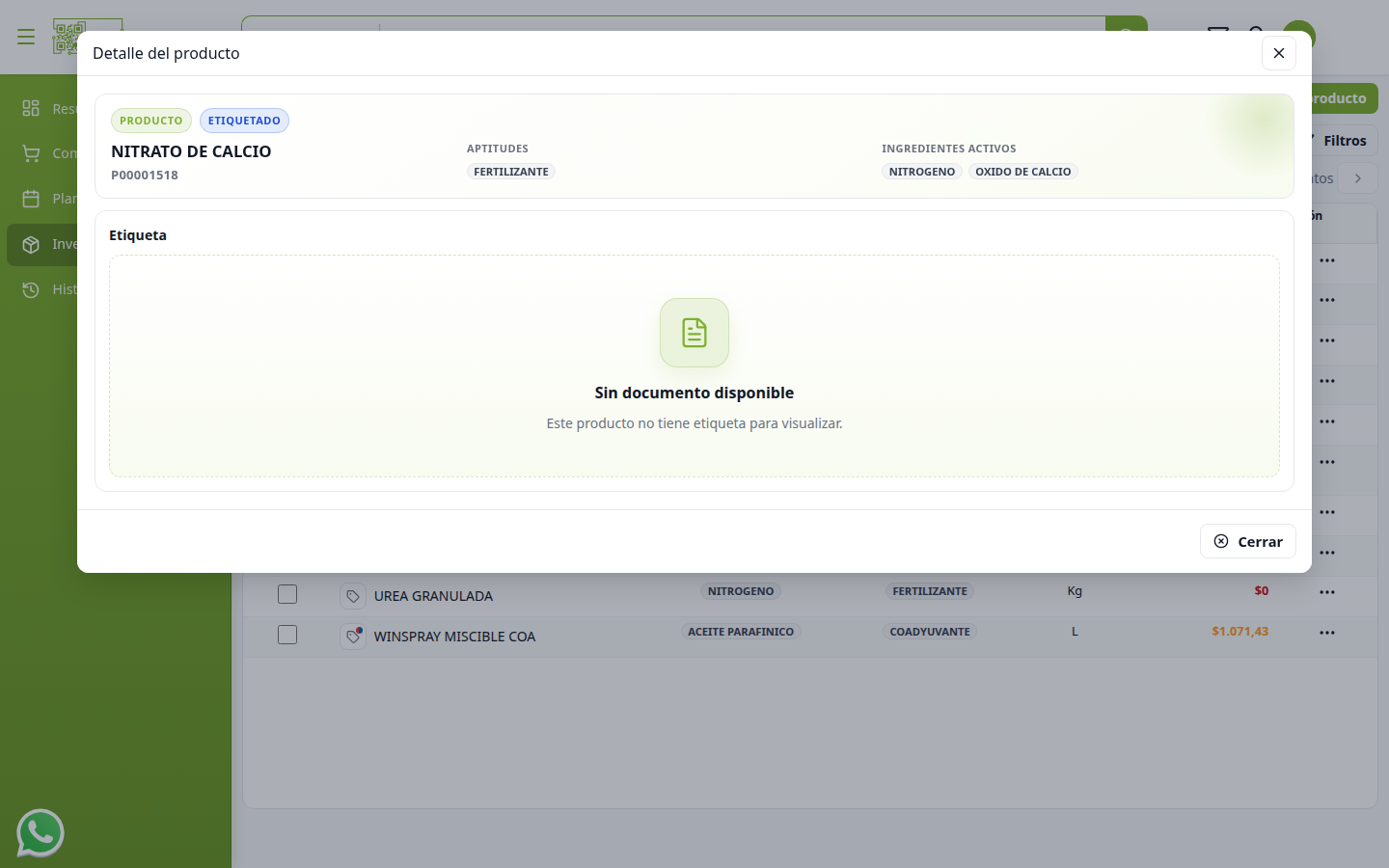Click the tag icon beside WINSPRAY MISCIBLE COA
This screenshot has width=1389, height=868.
click(353, 637)
